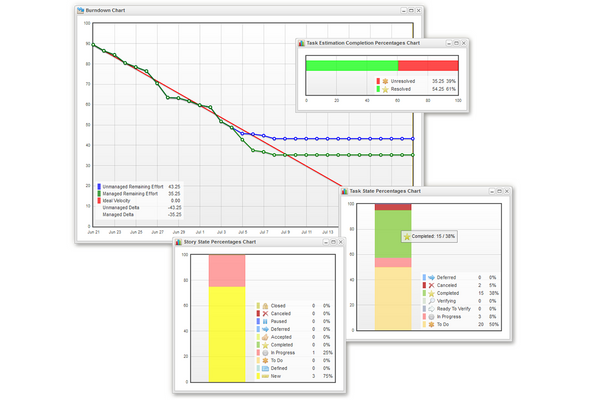The image size is (600, 400).
Task: Click 'Unmanaged Delta' label in burndown legend
Action: click(121, 207)
